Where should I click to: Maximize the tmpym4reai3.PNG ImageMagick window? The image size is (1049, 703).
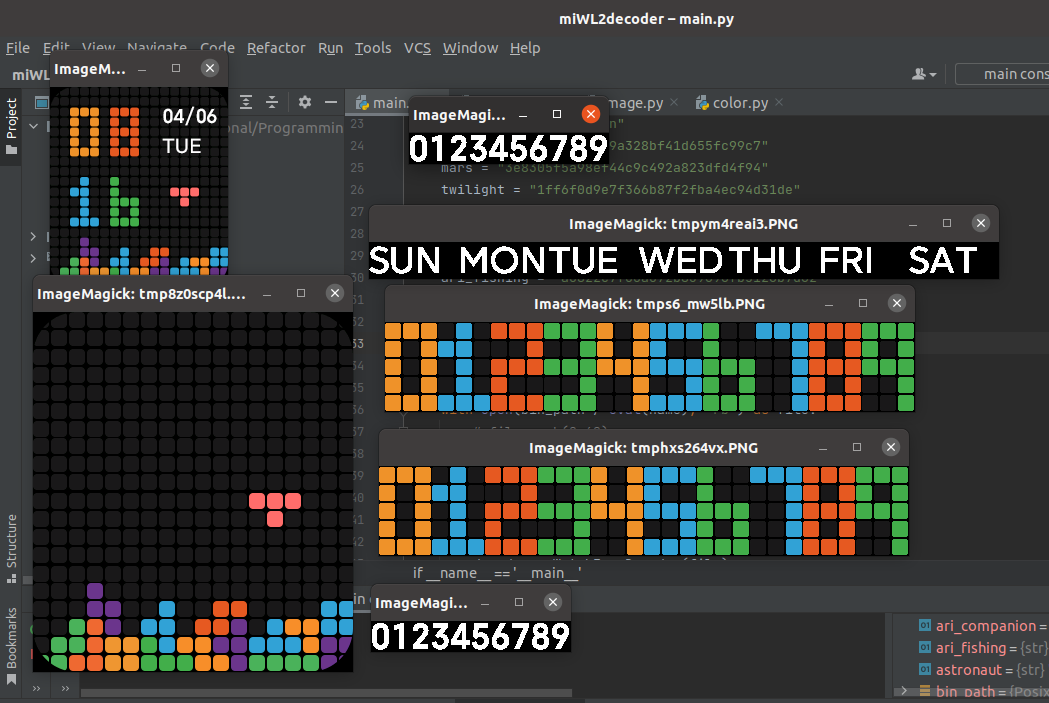tap(947, 223)
